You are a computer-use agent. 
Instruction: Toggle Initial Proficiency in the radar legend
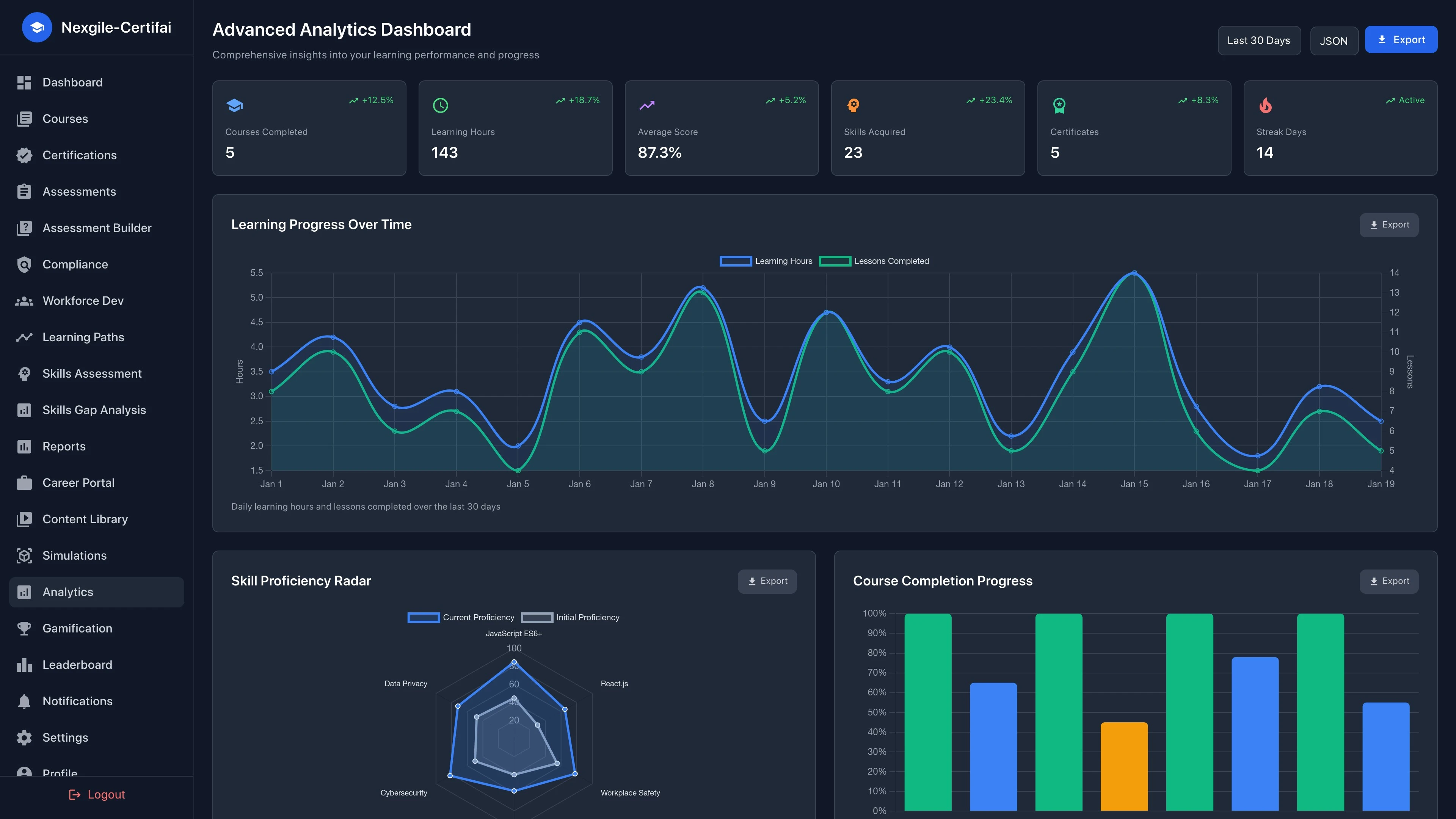571,617
